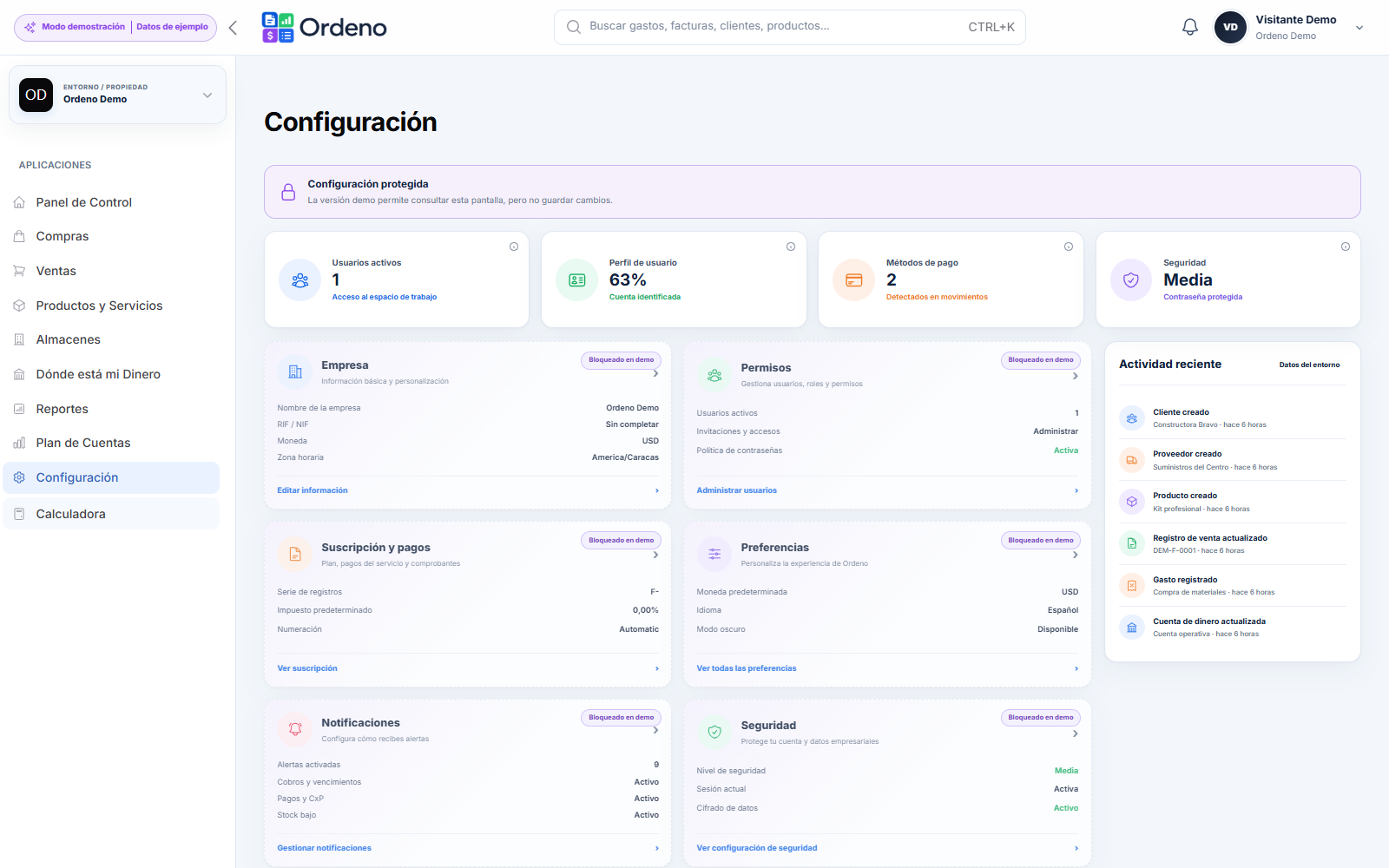The image size is (1389, 868).
Task: Click the users icon in Usuarios activos card
Action: pos(300,280)
